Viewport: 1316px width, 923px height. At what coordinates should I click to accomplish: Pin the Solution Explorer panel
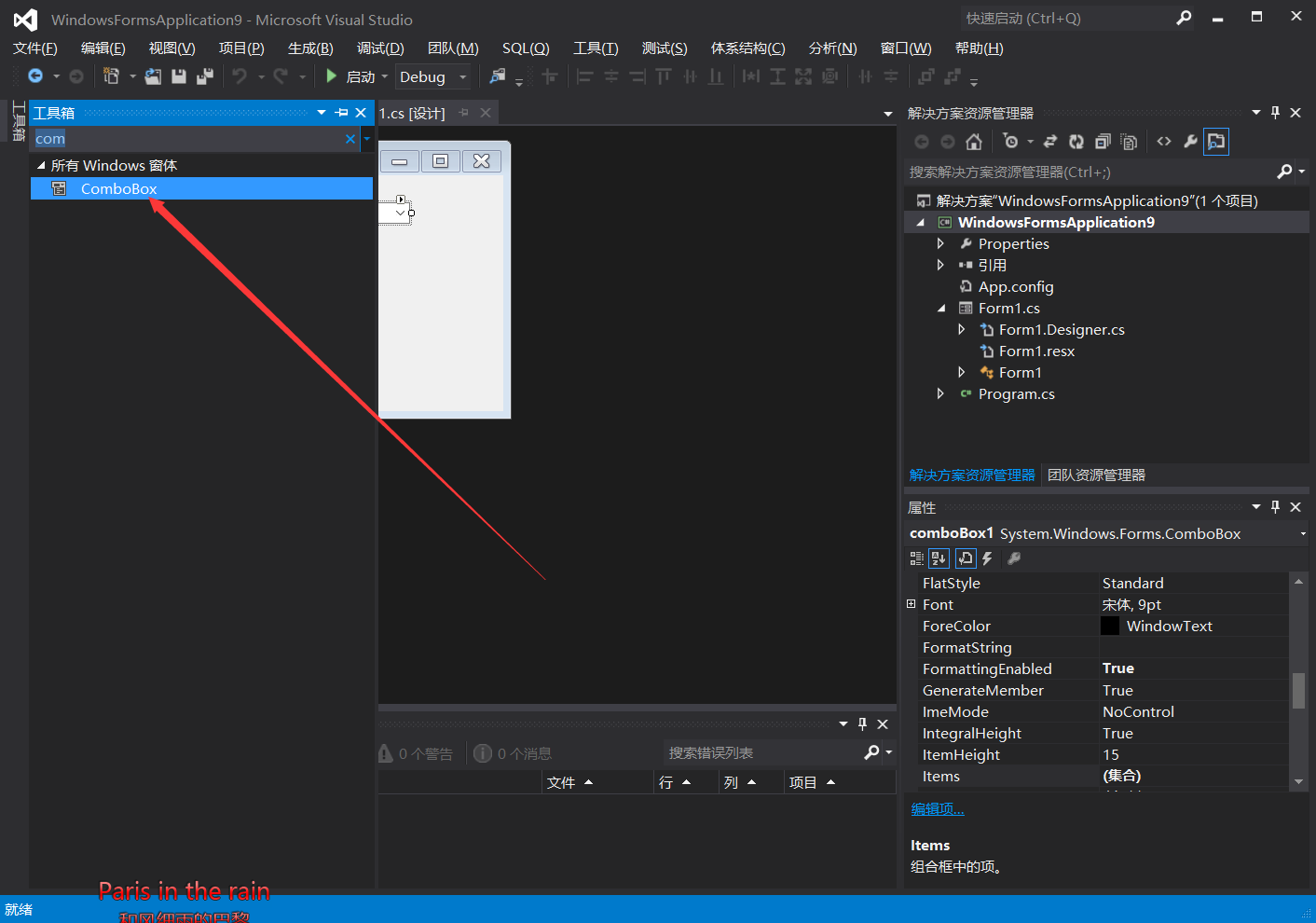pyautogui.click(x=1276, y=113)
